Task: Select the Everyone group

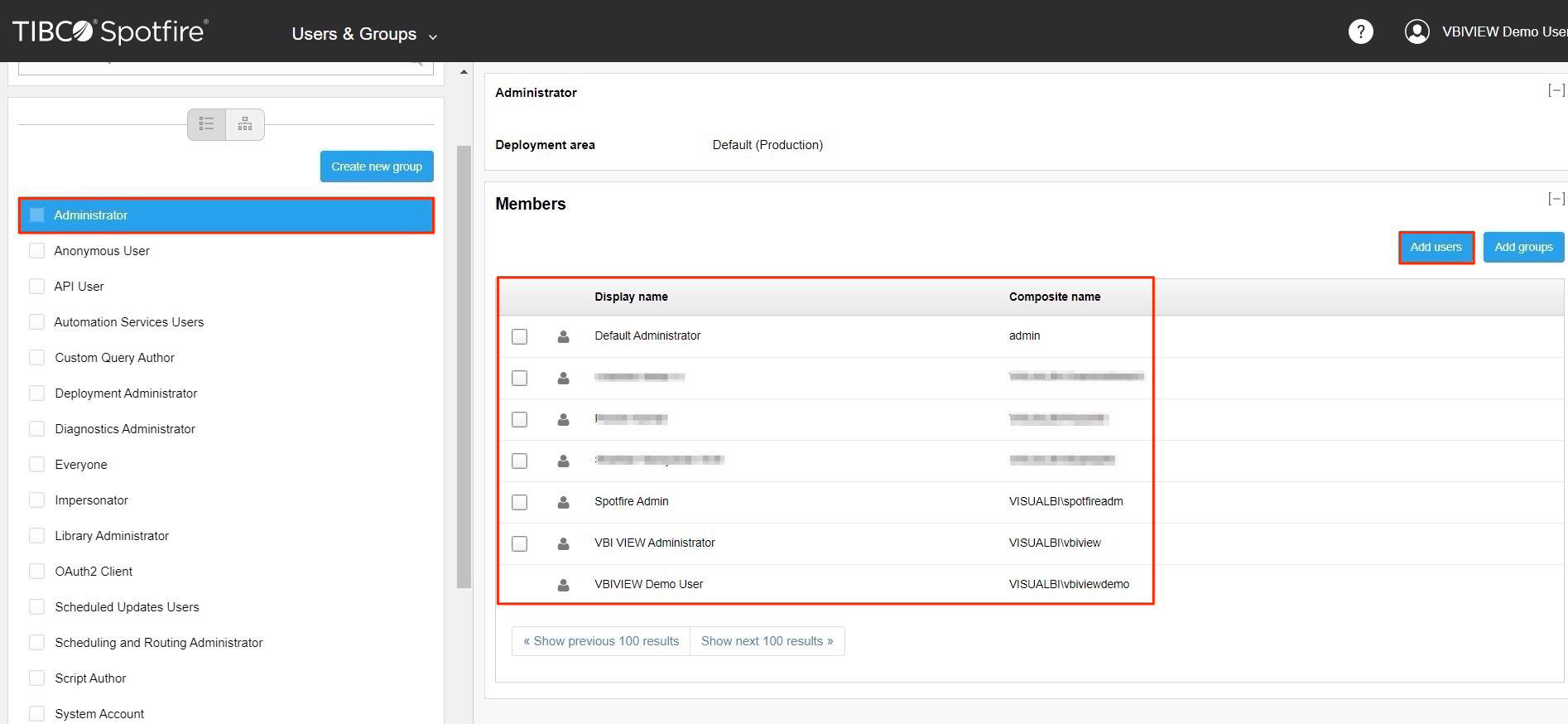Action: click(81, 465)
